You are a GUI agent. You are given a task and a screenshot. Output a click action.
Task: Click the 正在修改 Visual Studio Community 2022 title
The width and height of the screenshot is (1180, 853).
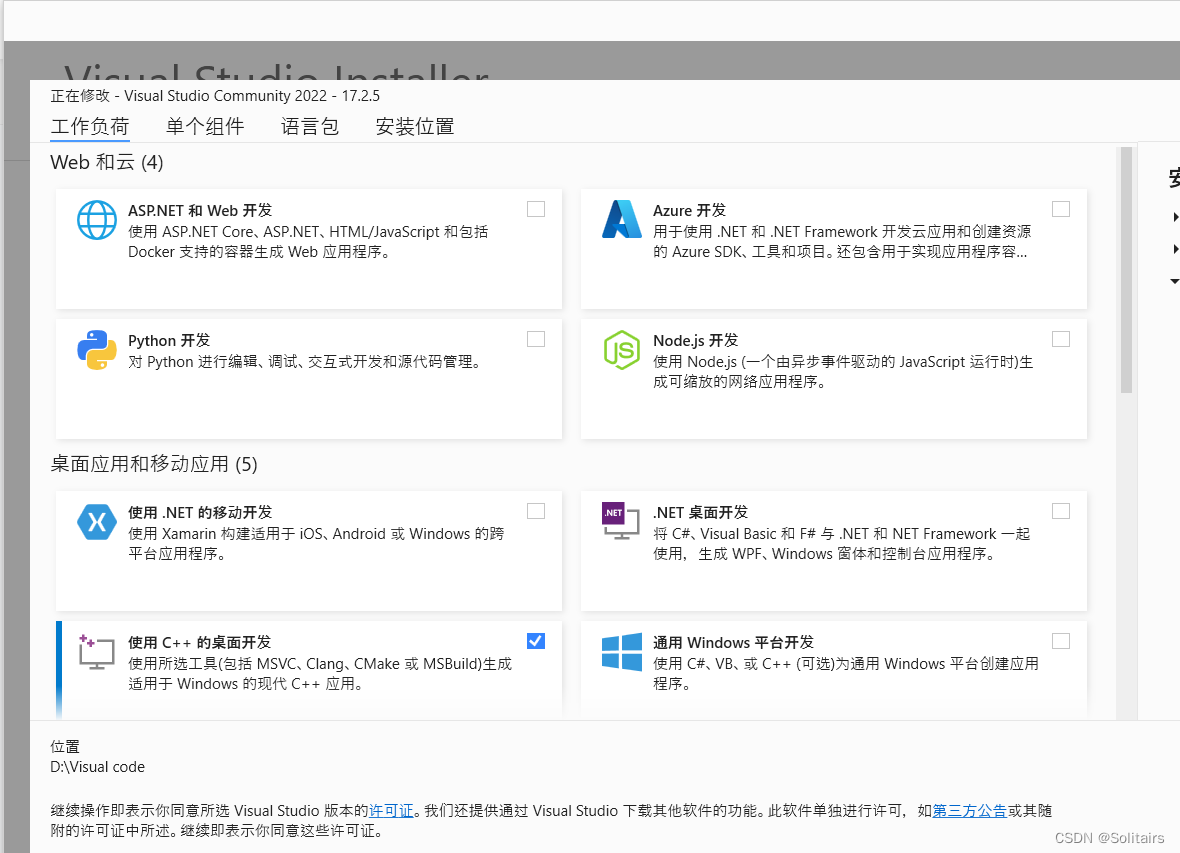coord(215,96)
